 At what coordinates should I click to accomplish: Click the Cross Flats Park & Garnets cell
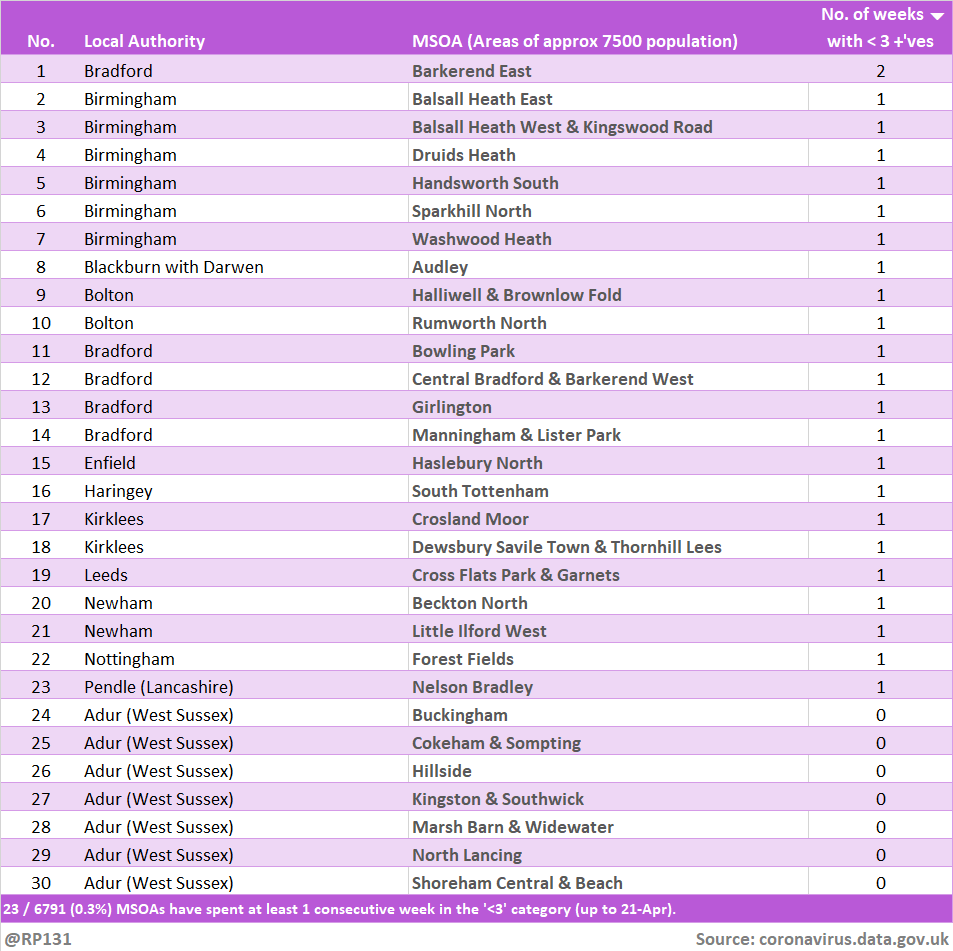point(515,575)
